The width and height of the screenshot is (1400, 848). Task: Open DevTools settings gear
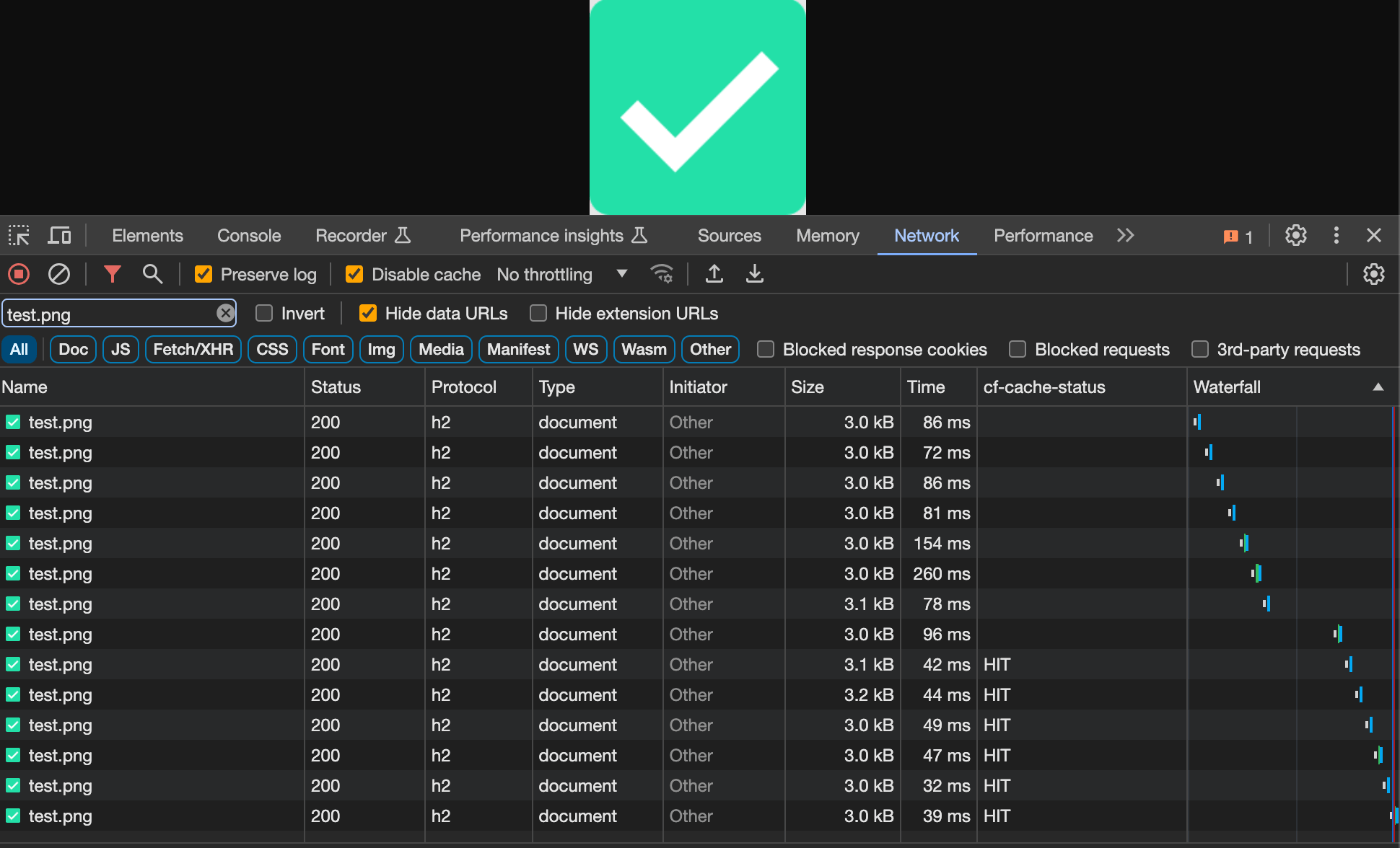coord(1296,235)
